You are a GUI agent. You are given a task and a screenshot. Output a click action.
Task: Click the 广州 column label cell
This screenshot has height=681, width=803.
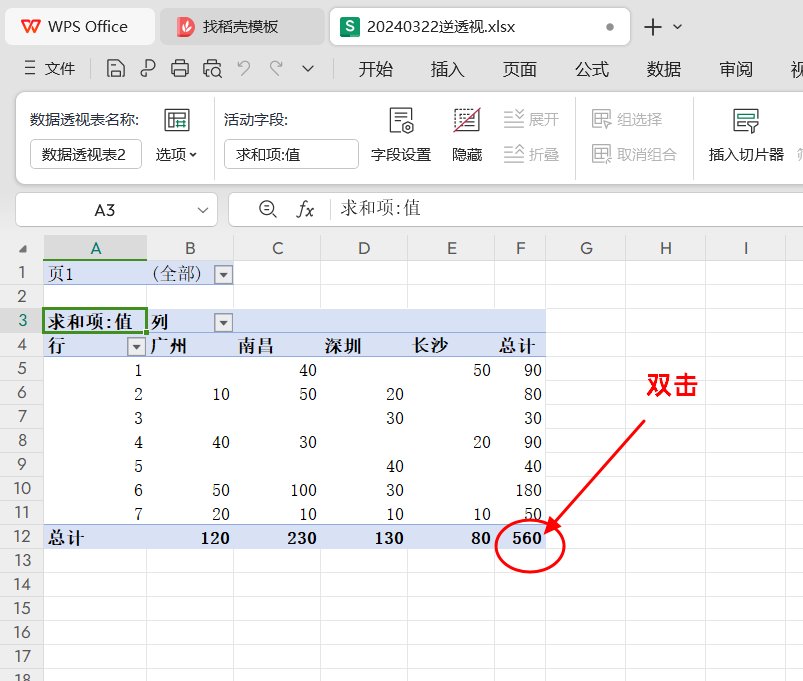[190, 346]
